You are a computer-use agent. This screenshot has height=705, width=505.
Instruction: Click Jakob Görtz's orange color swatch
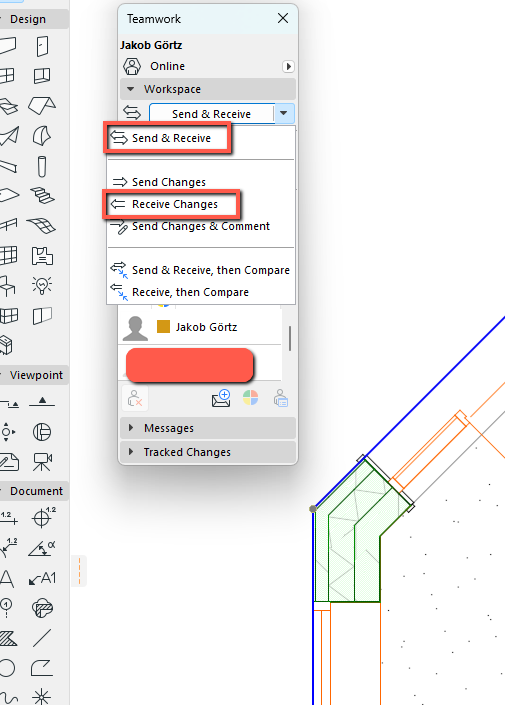pos(163,326)
